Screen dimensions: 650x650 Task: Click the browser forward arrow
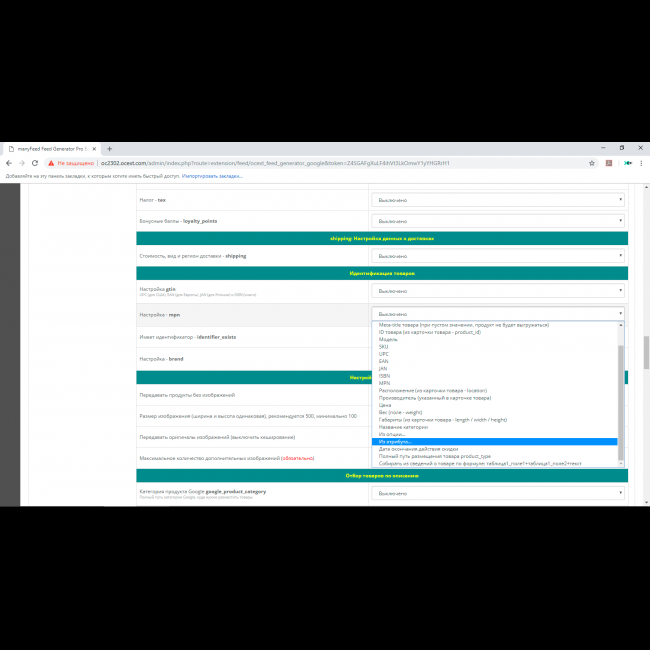point(22,162)
